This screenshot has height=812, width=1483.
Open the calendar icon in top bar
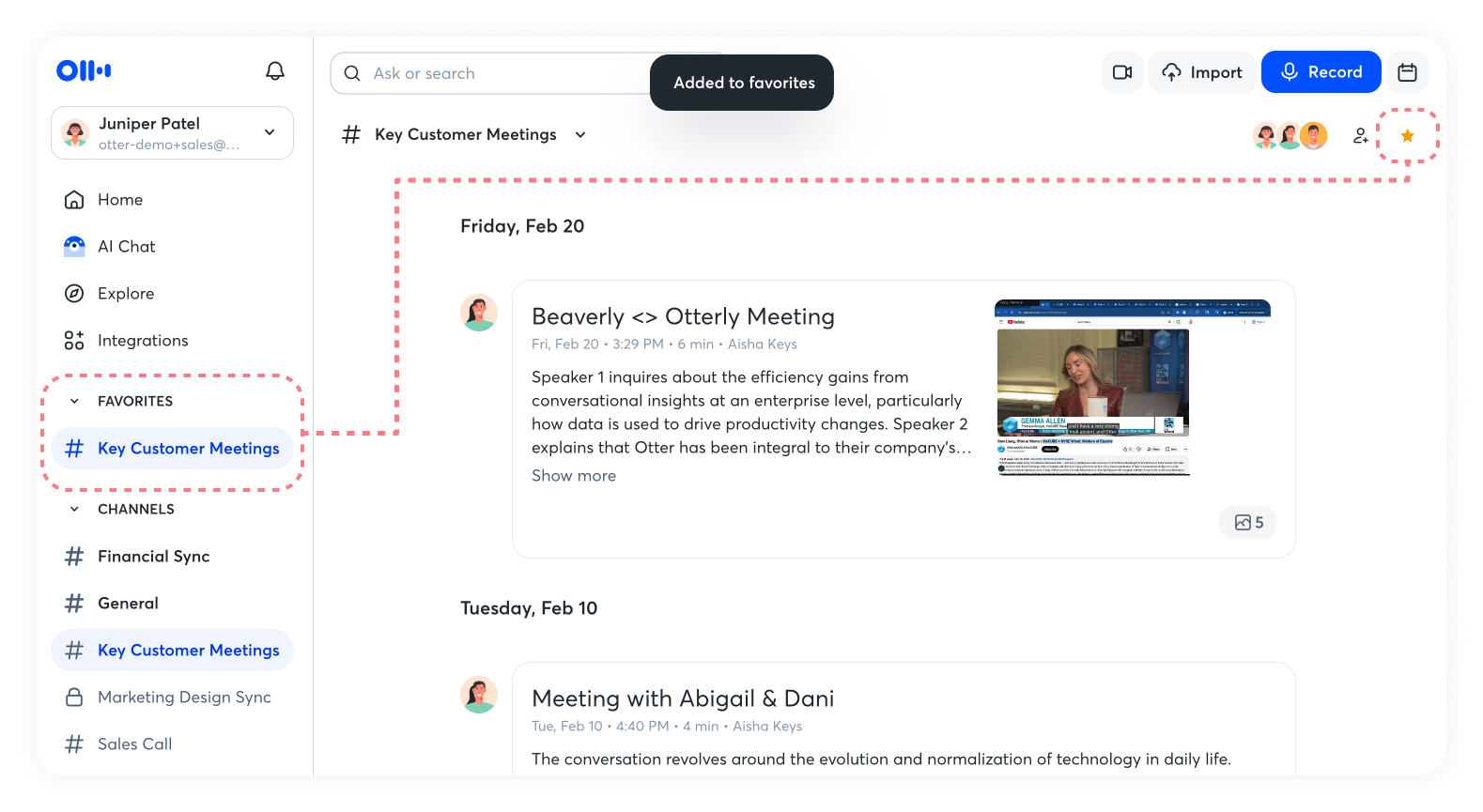tap(1406, 72)
